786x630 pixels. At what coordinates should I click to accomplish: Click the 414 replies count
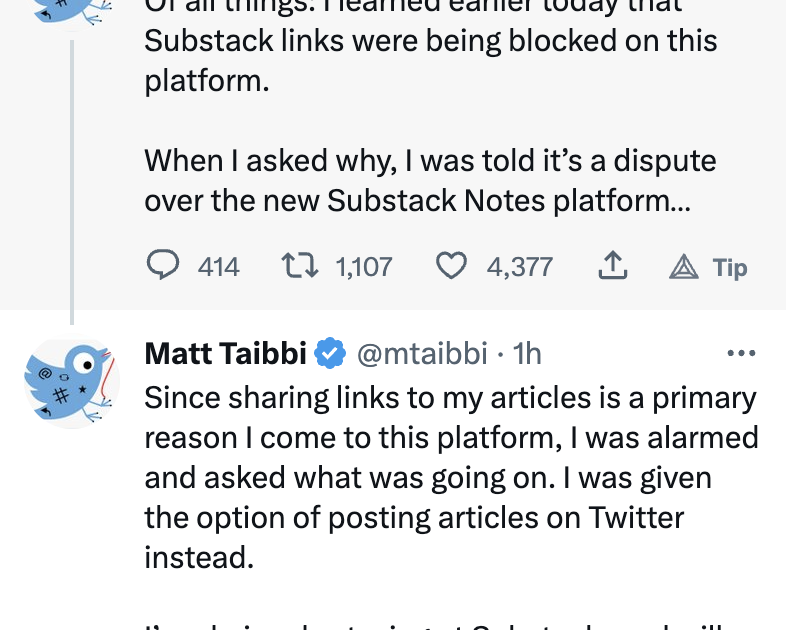(218, 267)
